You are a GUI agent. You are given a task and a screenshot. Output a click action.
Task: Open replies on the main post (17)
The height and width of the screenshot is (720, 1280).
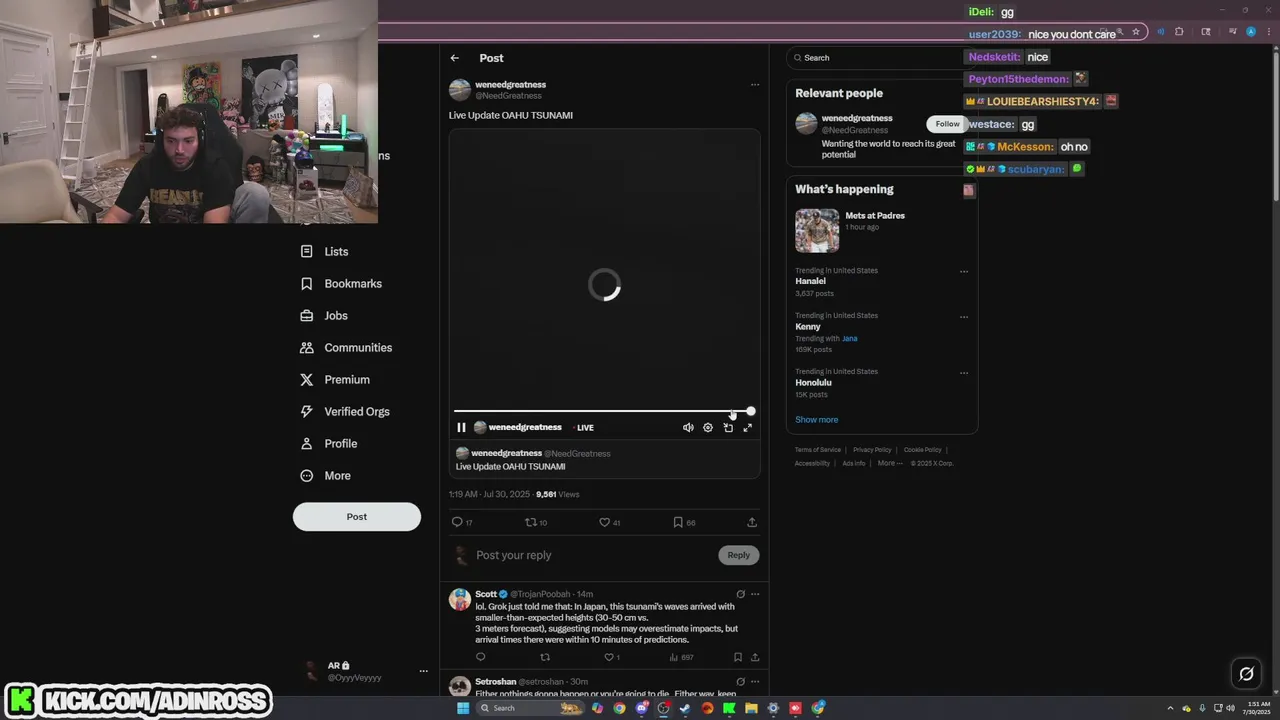pos(462,522)
